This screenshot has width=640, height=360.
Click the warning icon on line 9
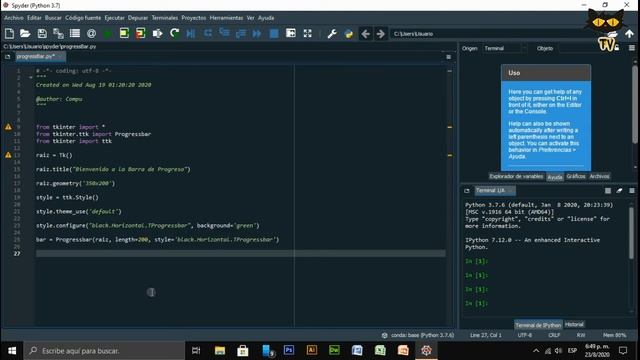click(x=8, y=127)
